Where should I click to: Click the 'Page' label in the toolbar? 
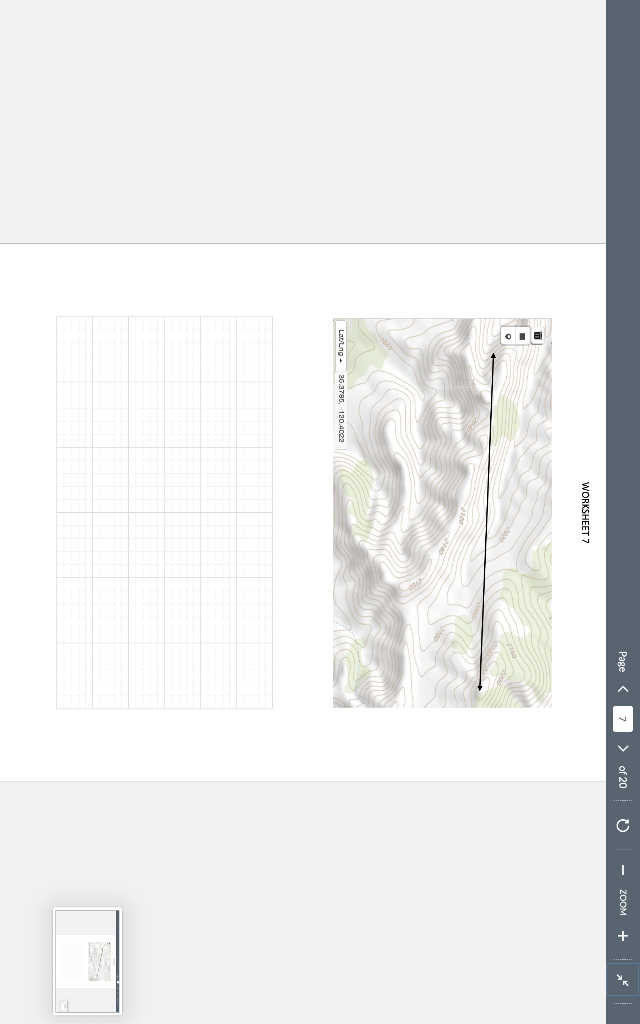(x=622, y=662)
